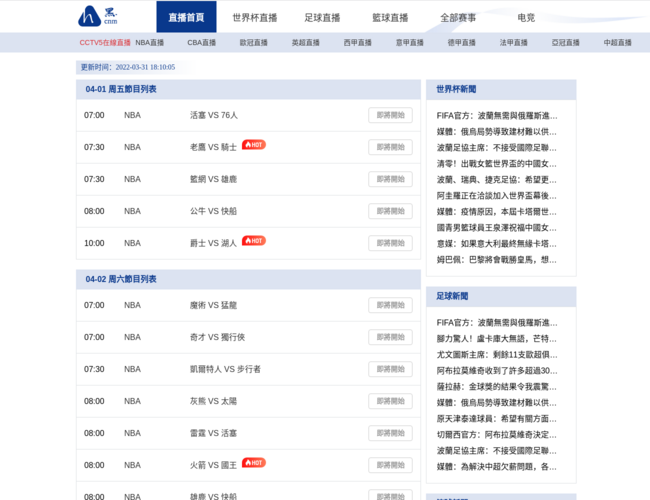Screen dimensions: 650x500
Task: Open 法甲直播 link
Action: [514, 43]
